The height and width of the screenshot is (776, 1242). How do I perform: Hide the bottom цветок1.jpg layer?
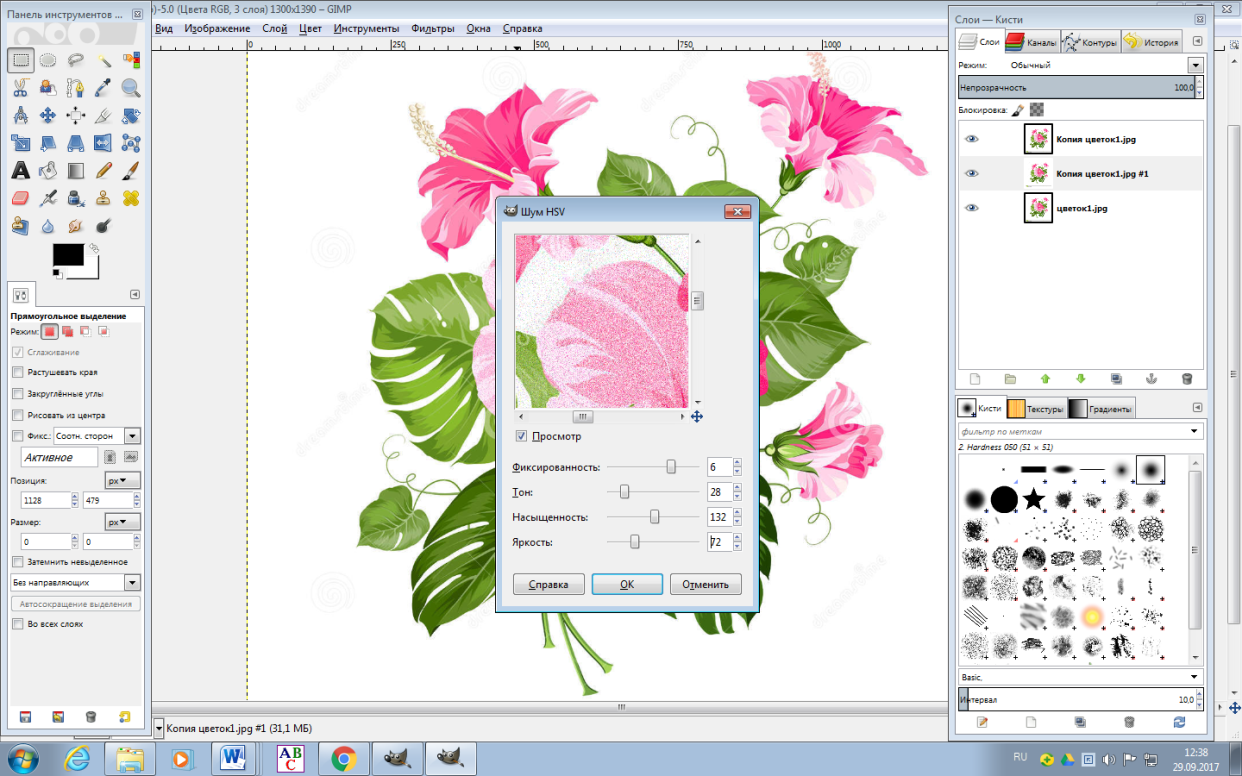pos(971,208)
